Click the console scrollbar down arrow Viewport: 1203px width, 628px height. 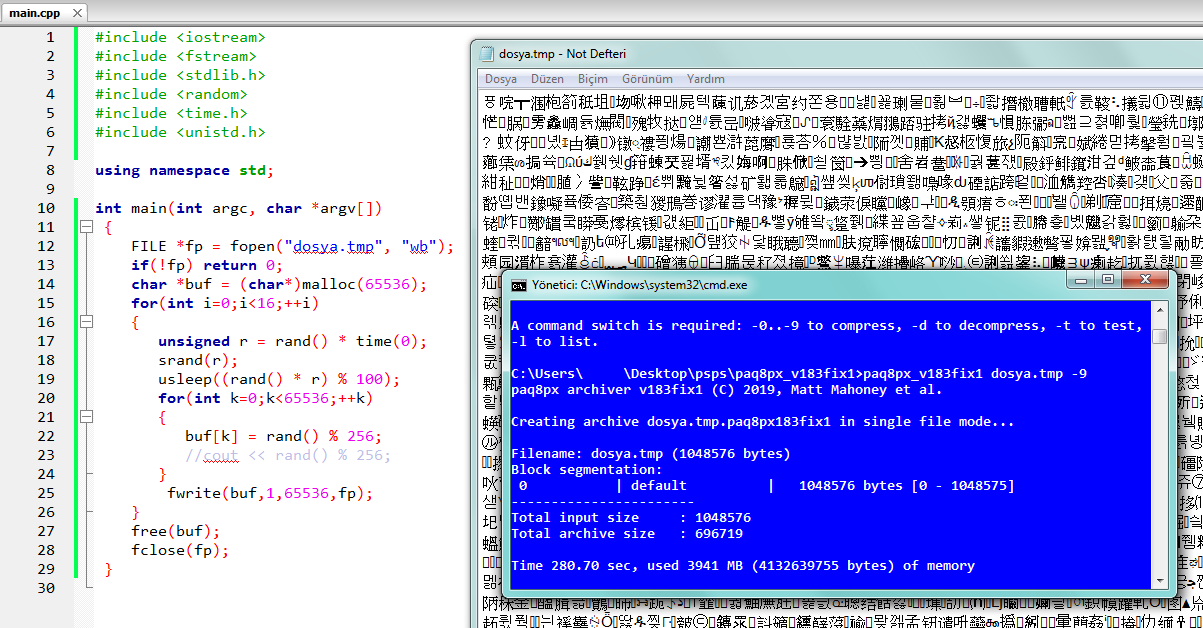point(1159,581)
